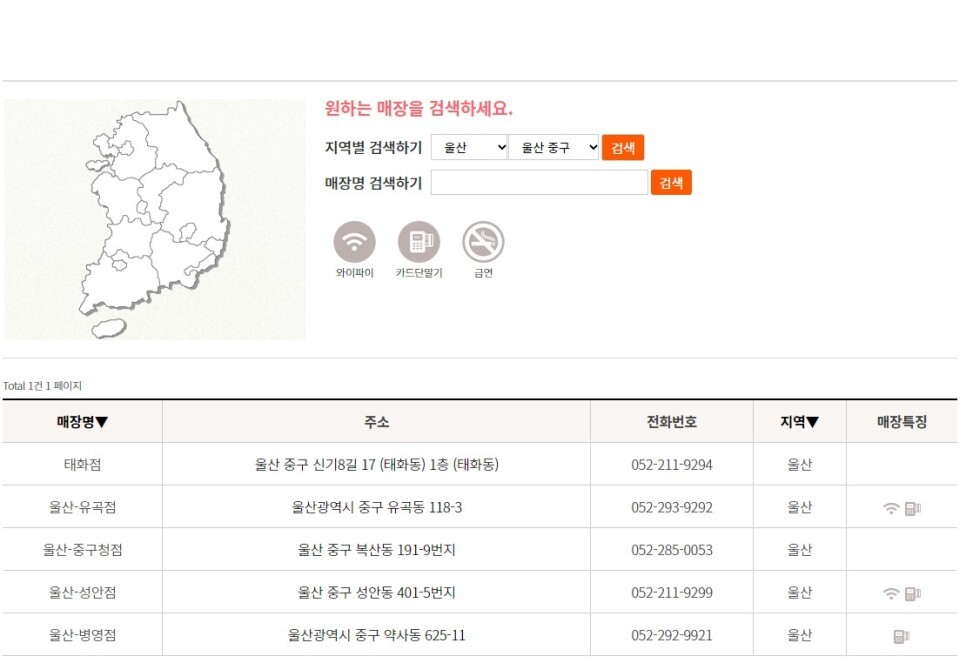This screenshot has height=663, width=966.
Task: Select store name 태화점
Action: [x=83, y=465]
